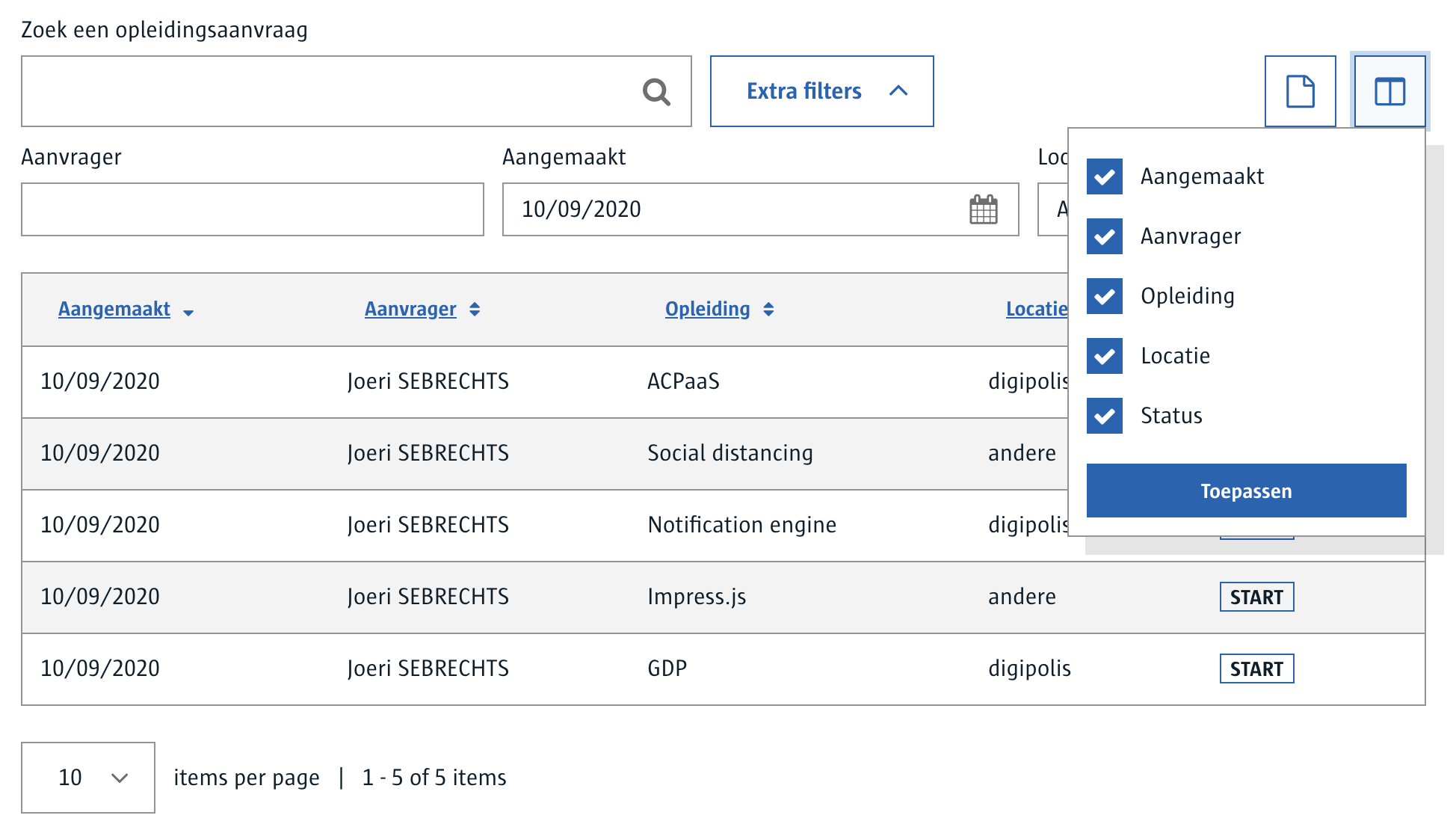This screenshot has width=1456, height=836.
Task: Click the magnifier search icon
Action: click(x=656, y=92)
